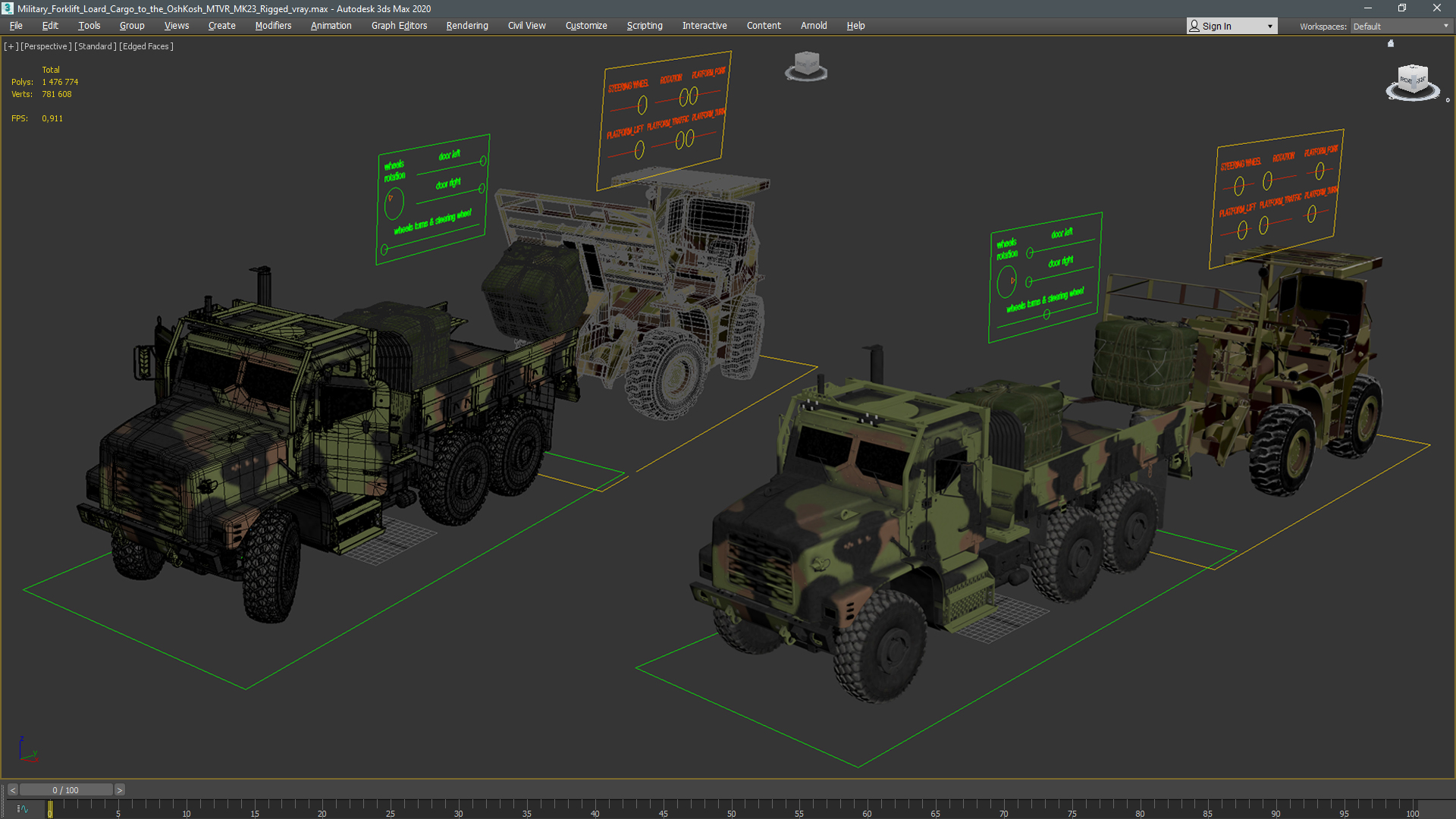Select the left orange forklift control panel
This screenshot has height=819, width=1456.
(664, 120)
